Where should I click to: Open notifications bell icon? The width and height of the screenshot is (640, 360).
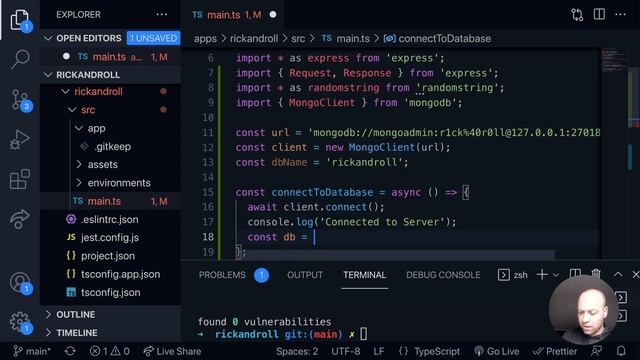click(x=621, y=351)
